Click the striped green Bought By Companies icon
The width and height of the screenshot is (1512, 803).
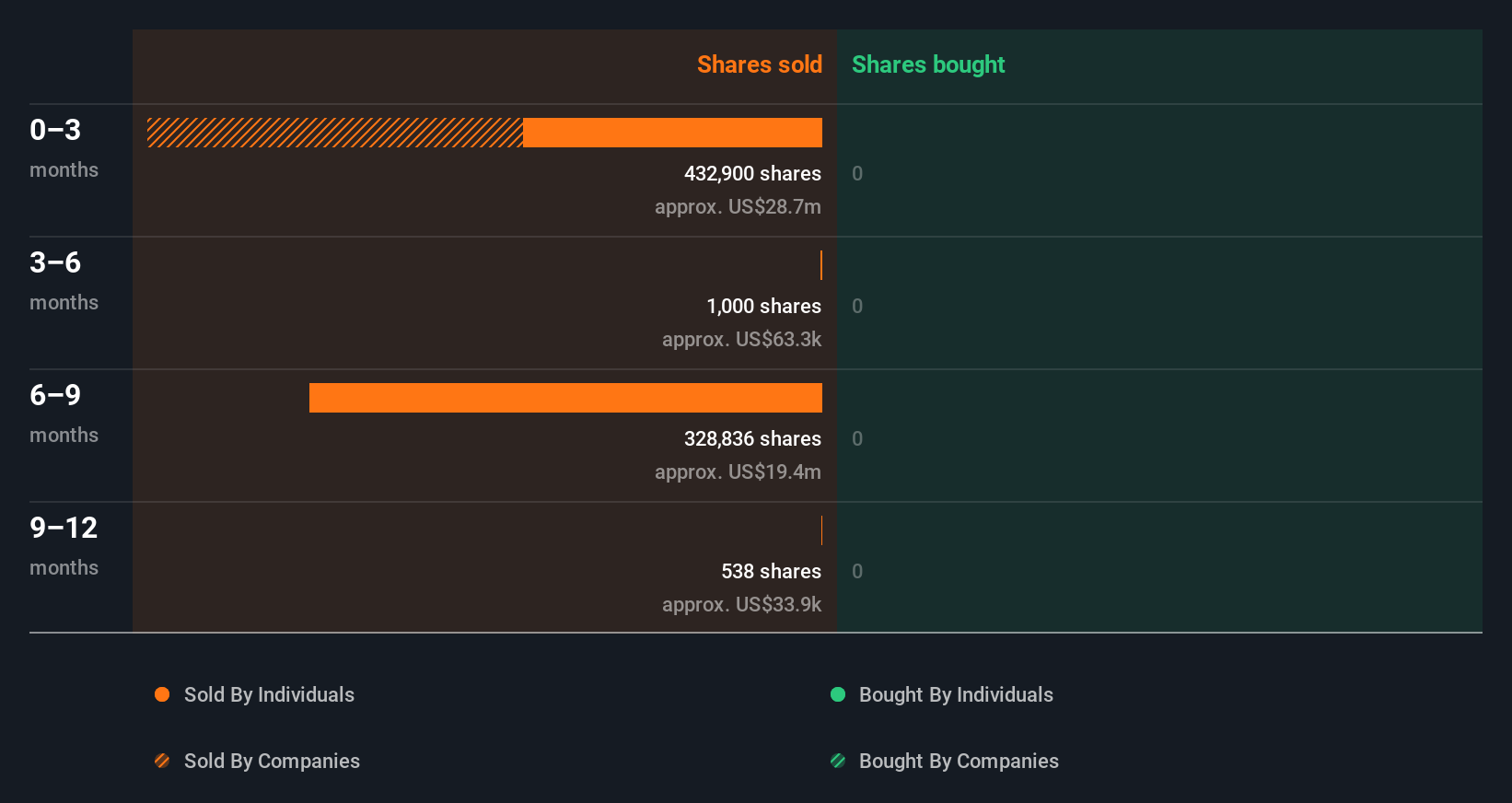point(838,761)
